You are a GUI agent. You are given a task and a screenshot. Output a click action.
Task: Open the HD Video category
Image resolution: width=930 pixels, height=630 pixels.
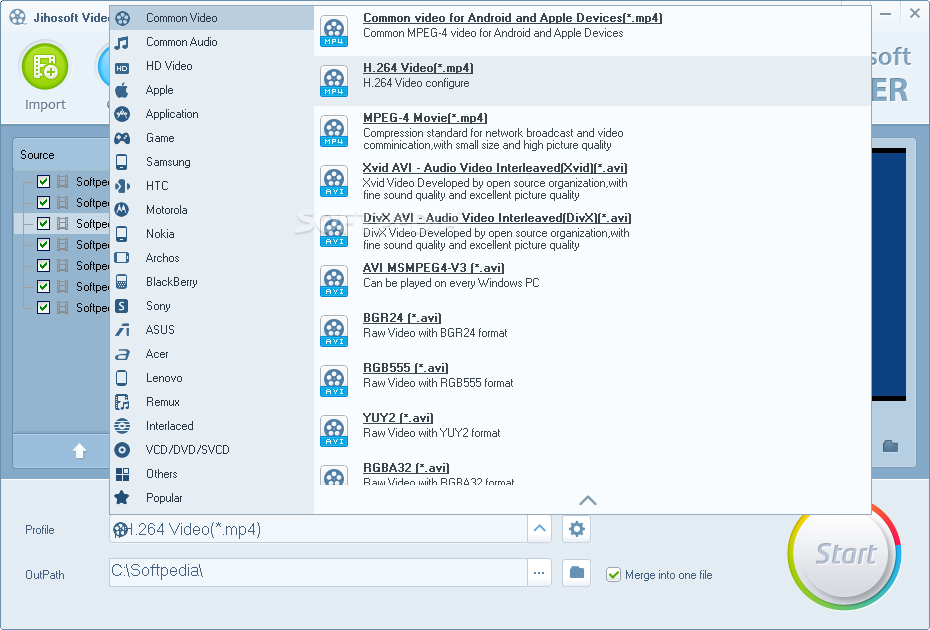click(212, 66)
